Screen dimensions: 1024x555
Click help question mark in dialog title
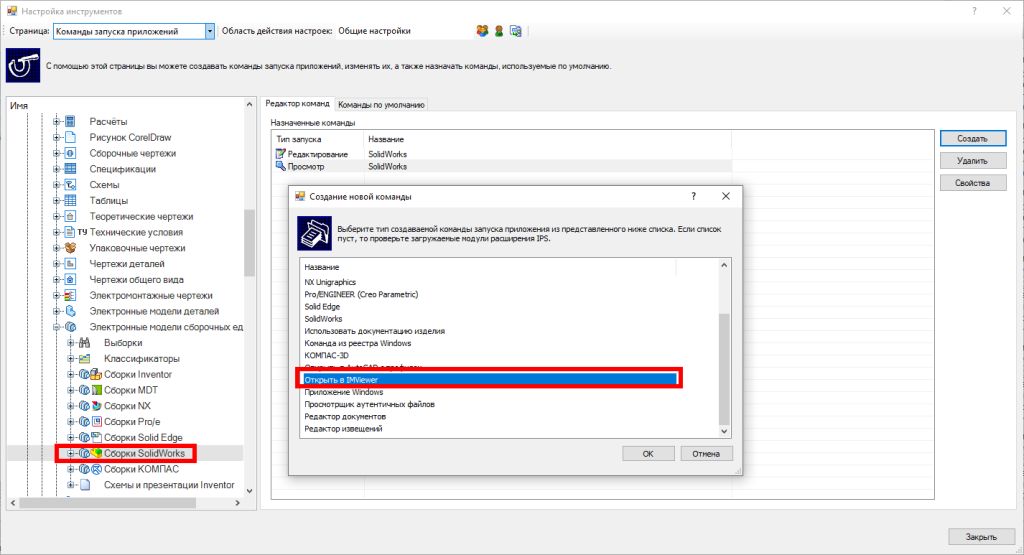point(693,197)
